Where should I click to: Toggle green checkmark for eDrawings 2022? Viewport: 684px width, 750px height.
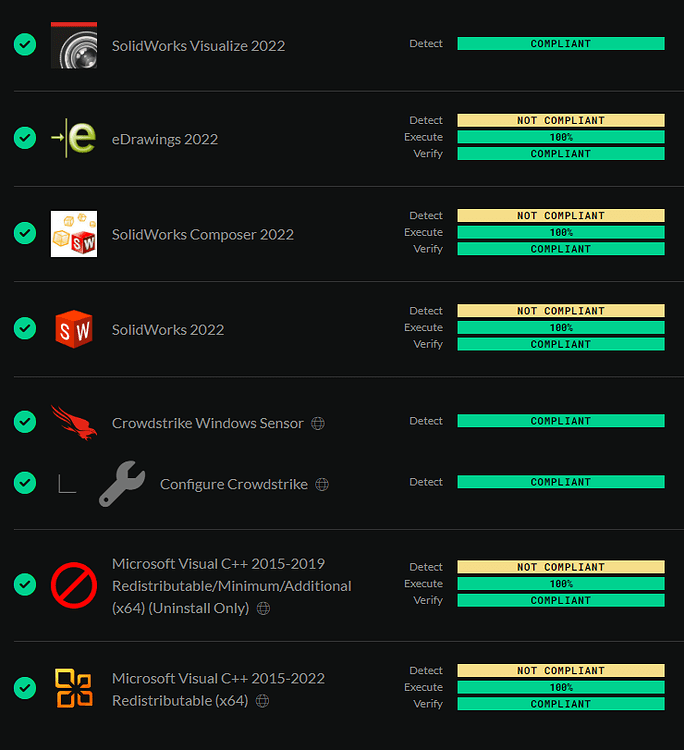coord(25,138)
